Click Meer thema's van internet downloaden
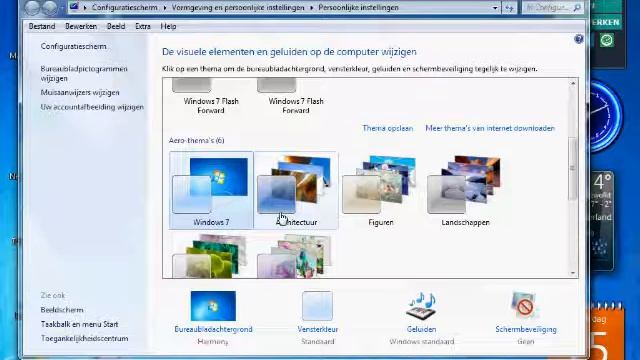The width and height of the screenshot is (640, 360). pyautogui.click(x=490, y=128)
